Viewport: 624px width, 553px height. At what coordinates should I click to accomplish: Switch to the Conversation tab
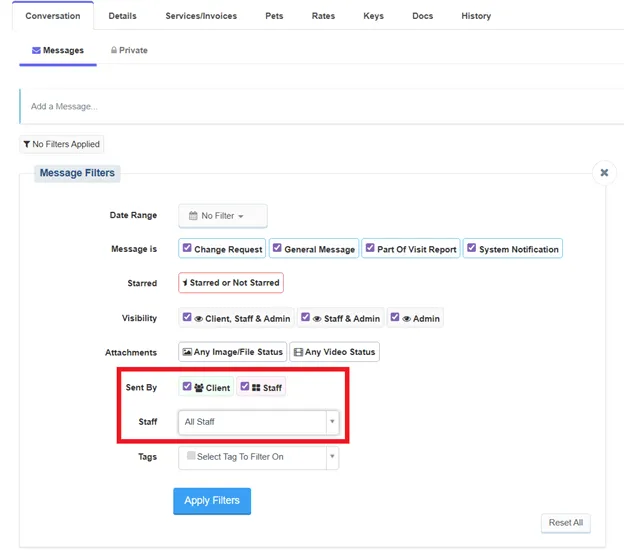[53, 16]
